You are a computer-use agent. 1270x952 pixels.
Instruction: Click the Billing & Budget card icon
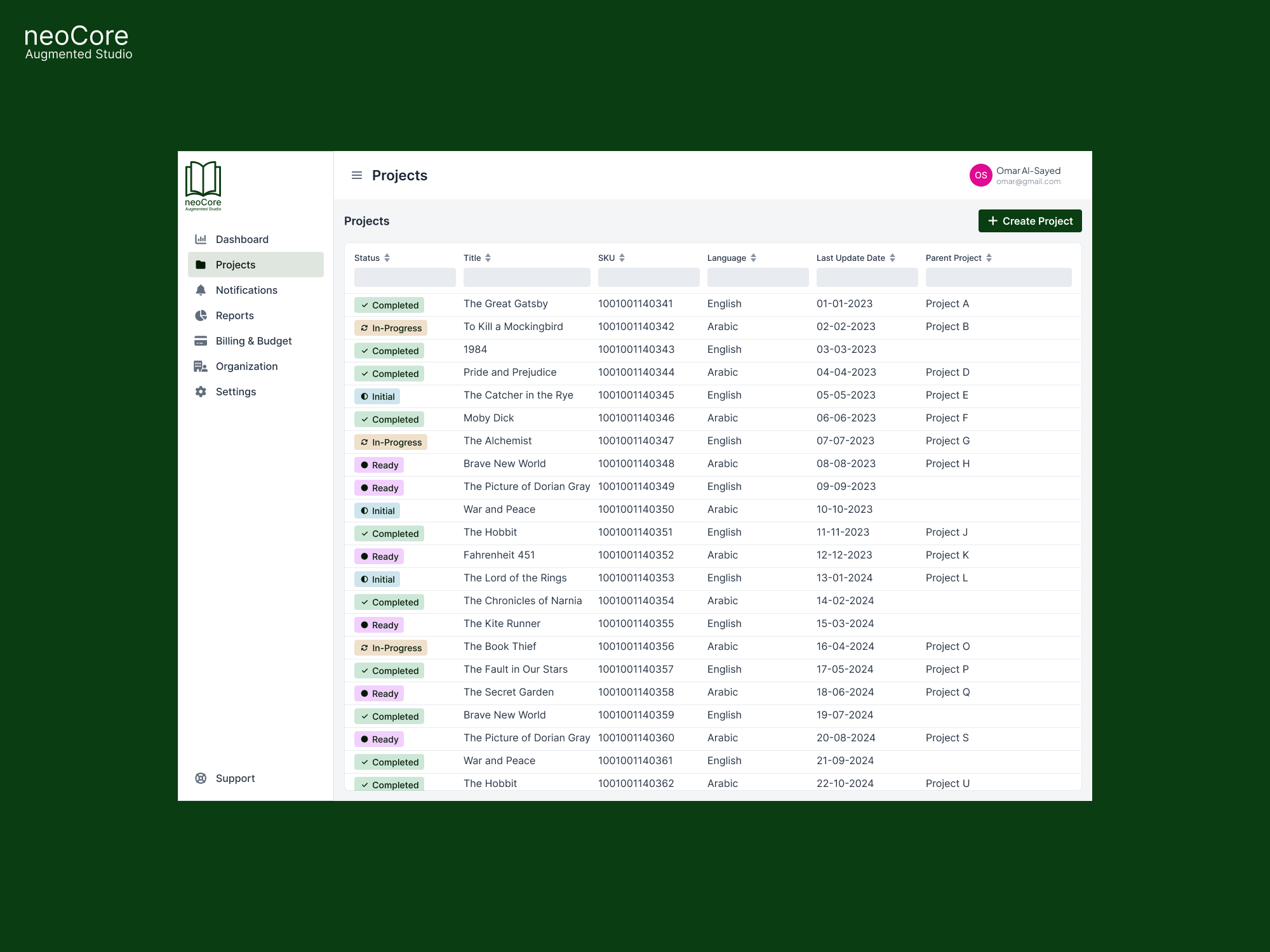[201, 341]
